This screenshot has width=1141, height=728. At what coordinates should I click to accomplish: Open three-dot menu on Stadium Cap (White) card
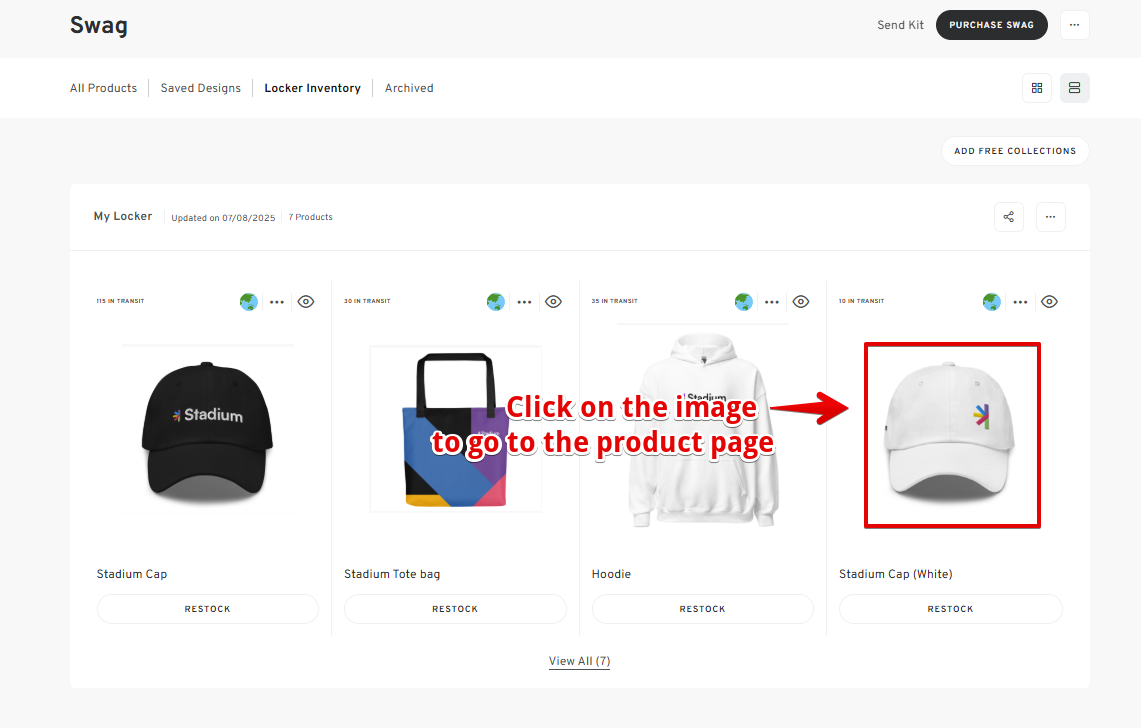click(x=1021, y=302)
